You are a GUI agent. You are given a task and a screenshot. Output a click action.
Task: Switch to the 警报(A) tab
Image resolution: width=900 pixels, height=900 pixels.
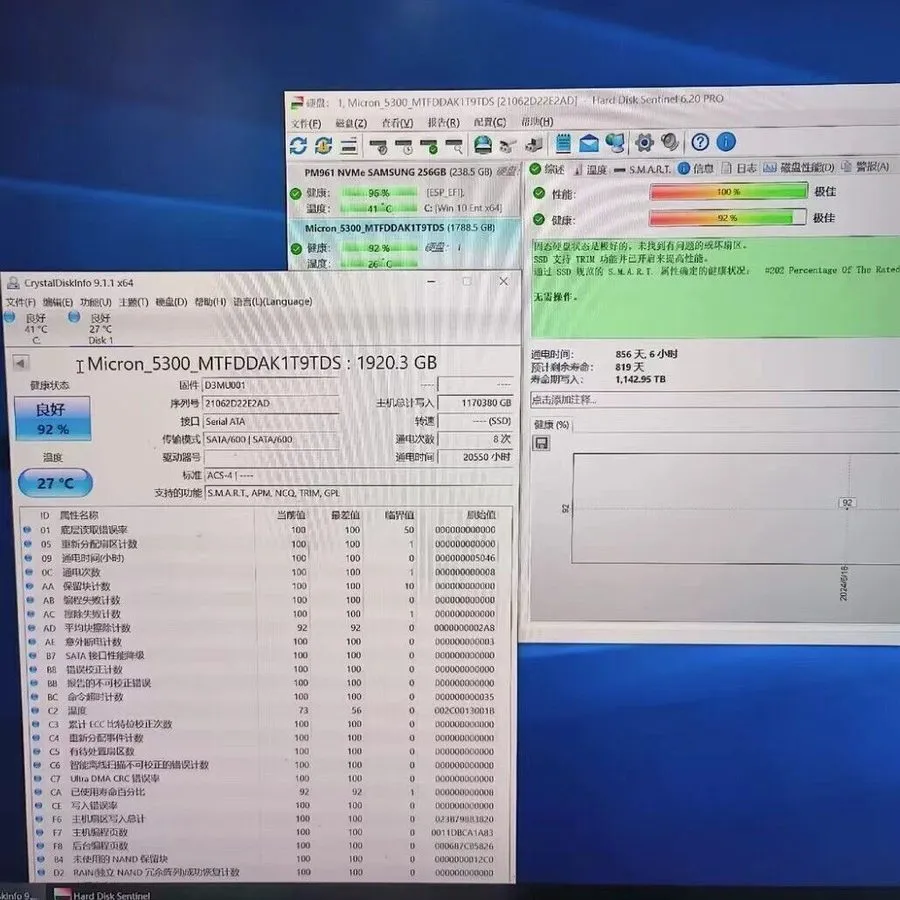pyautogui.click(x=866, y=166)
